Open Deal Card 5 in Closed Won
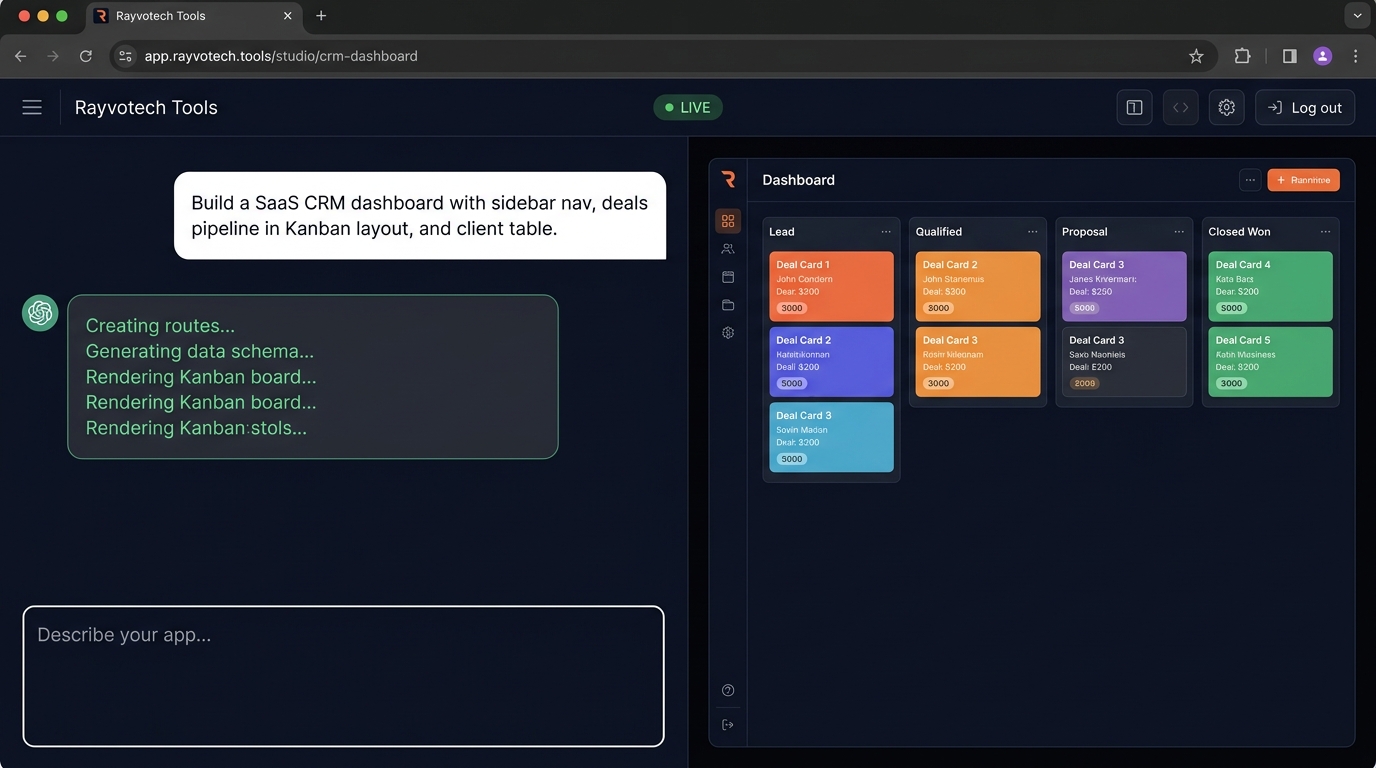 coord(1270,361)
